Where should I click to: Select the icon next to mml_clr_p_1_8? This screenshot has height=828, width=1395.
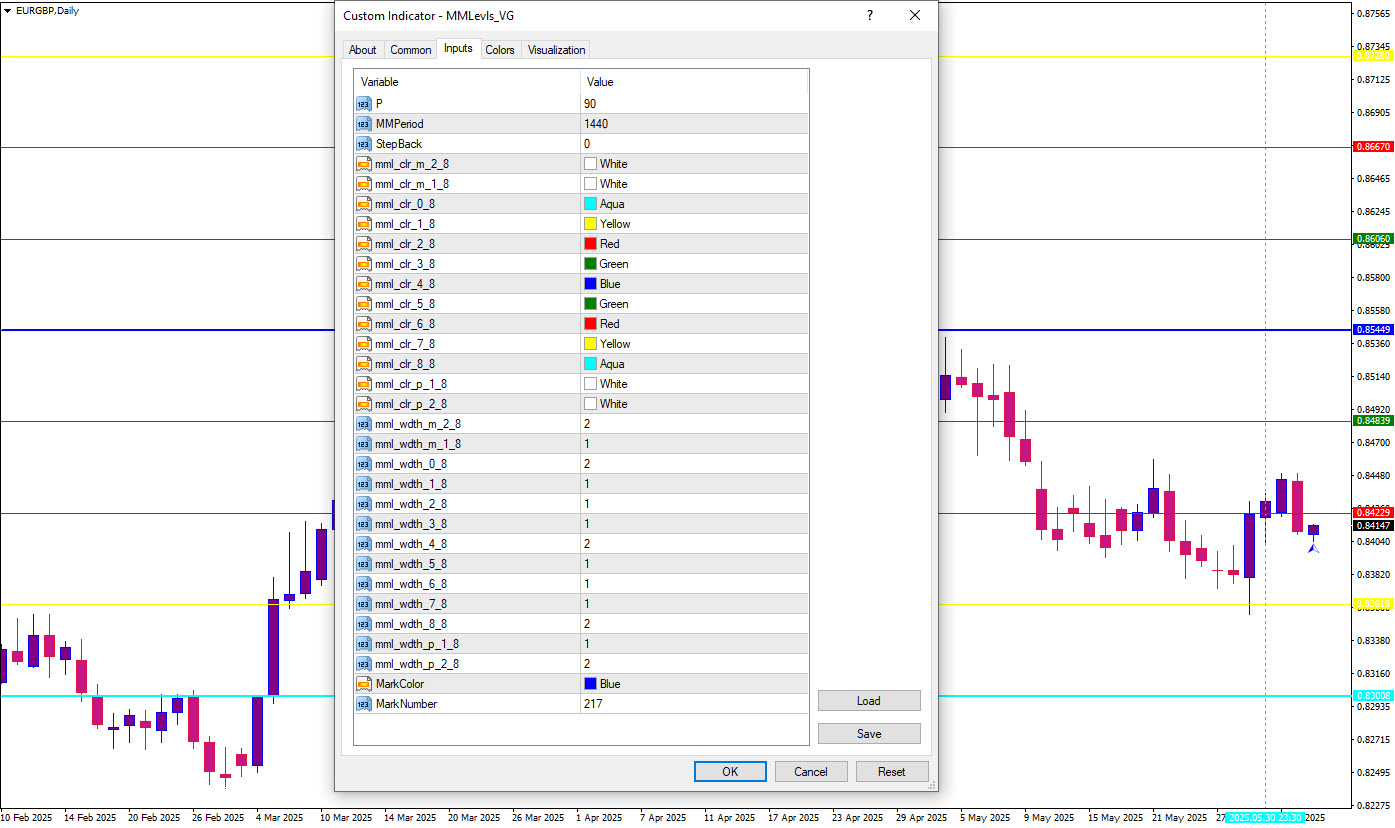(364, 384)
